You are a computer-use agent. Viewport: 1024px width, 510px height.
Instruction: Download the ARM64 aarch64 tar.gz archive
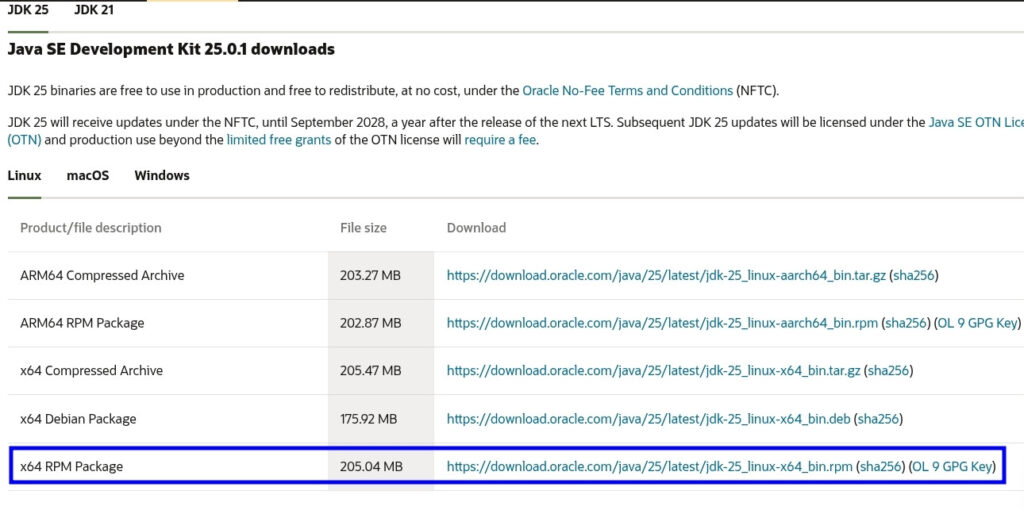[666, 276]
